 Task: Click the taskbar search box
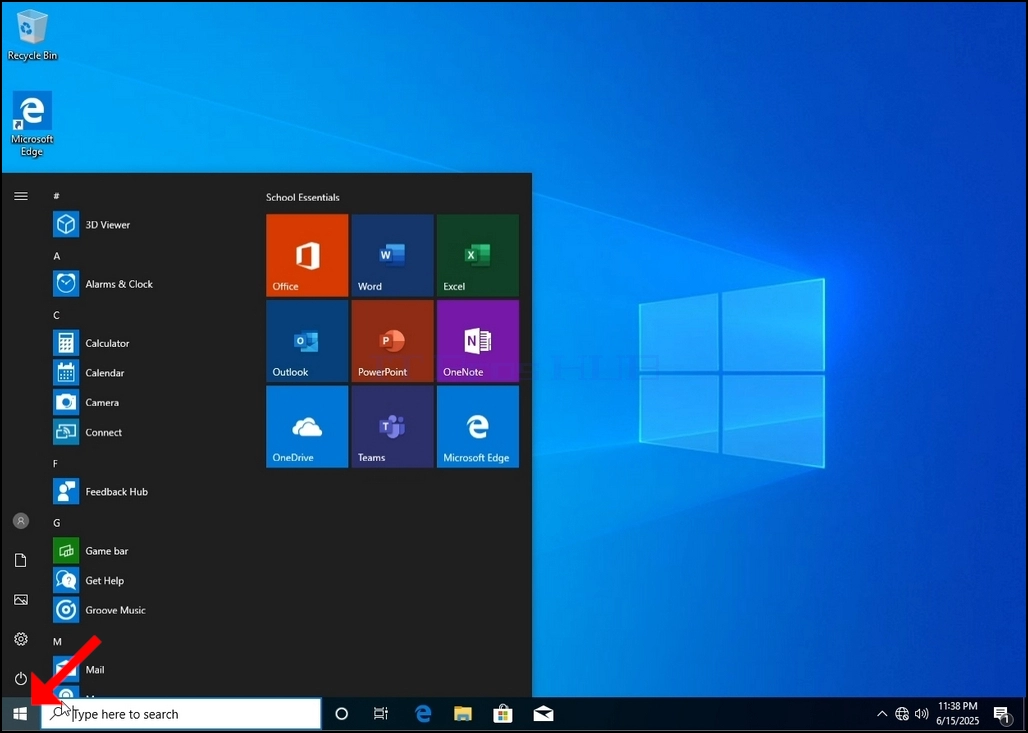point(181,714)
